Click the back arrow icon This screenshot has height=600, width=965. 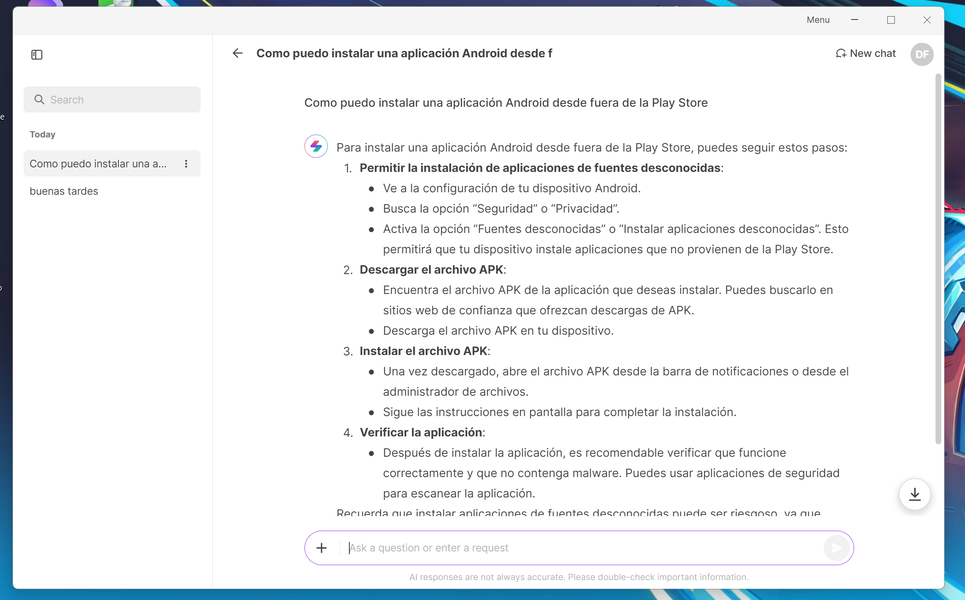[x=238, y=54]
